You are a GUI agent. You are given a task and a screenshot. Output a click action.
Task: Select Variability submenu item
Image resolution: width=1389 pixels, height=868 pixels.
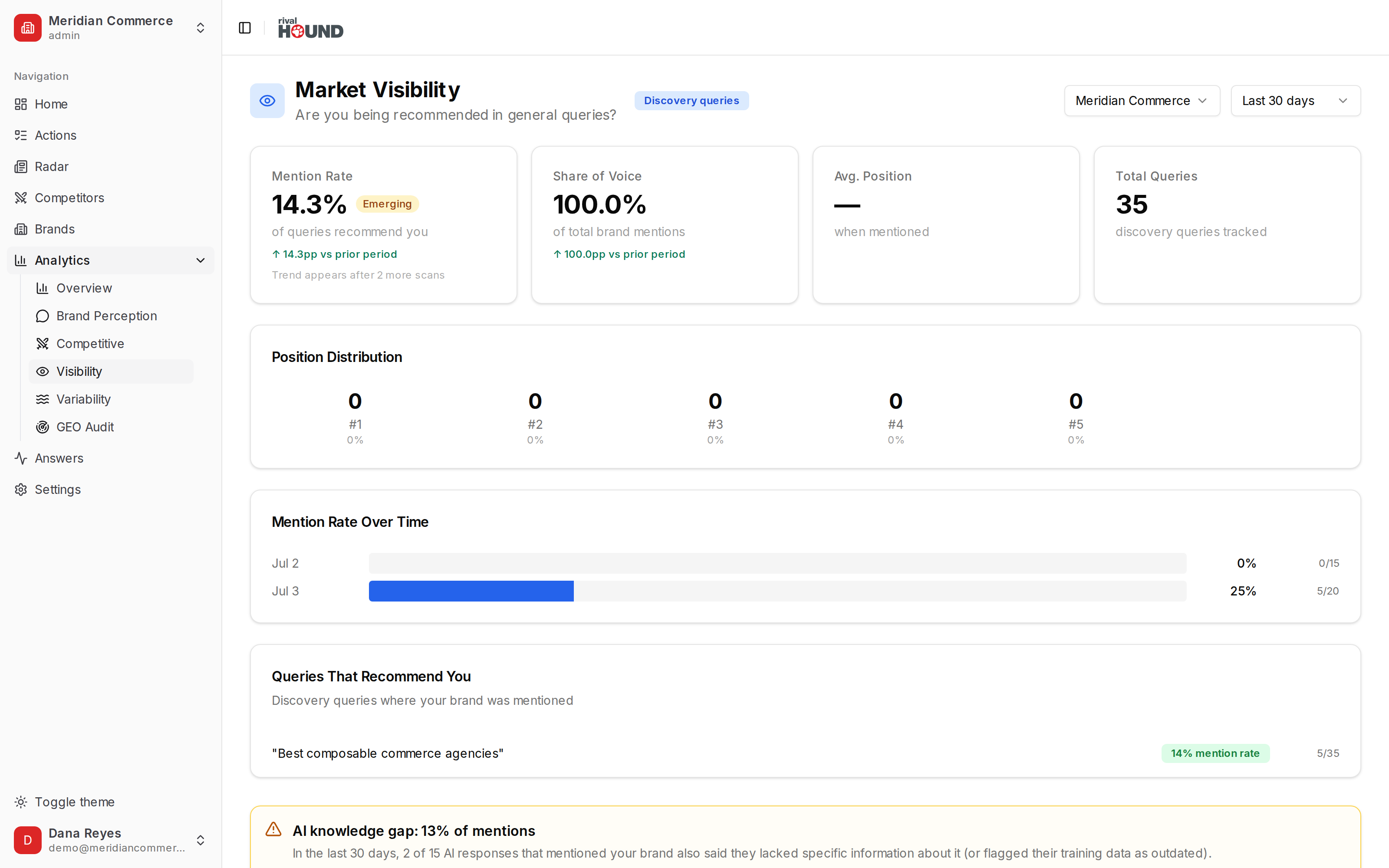(111, 399)
